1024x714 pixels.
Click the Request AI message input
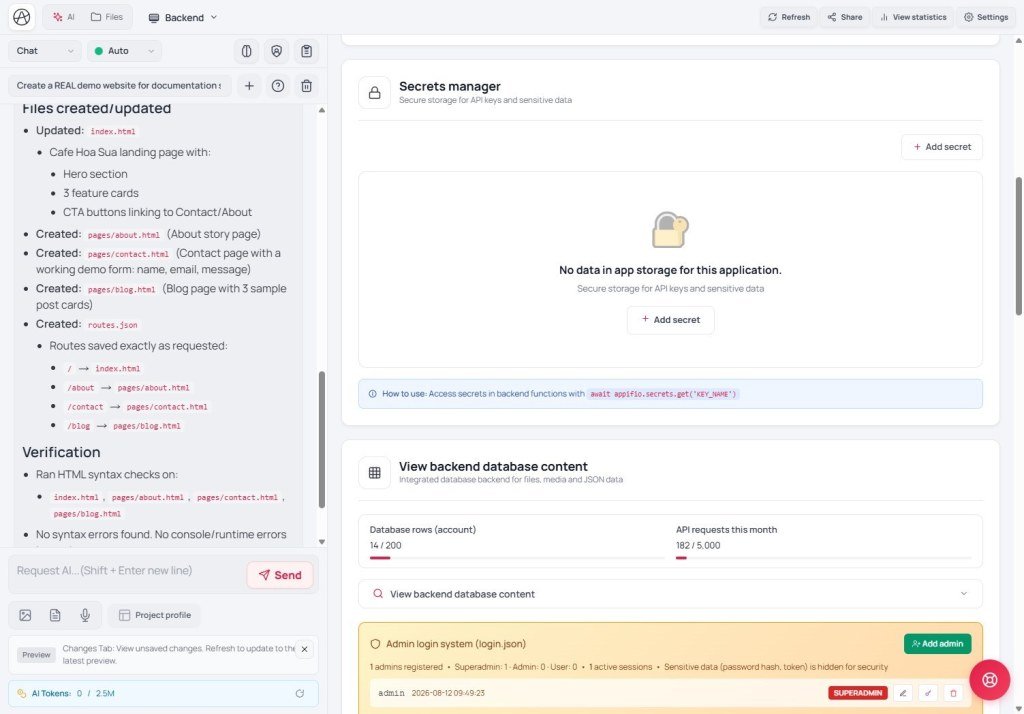click(127, 571)
